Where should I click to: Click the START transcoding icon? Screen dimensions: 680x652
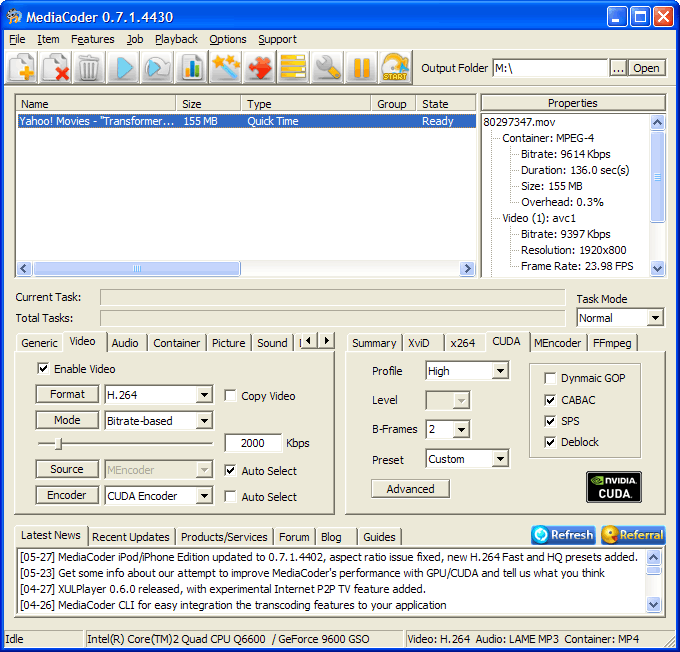pyautogui.click(x=396, y=68)
